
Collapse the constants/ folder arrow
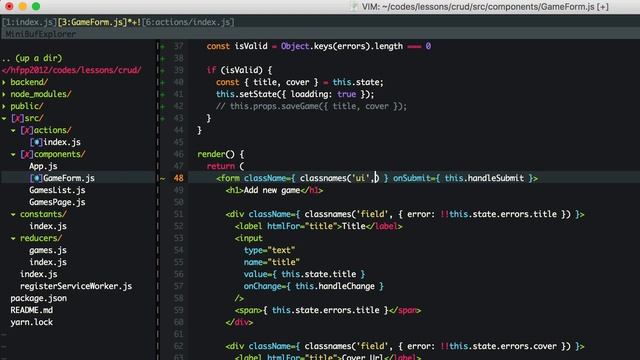(x=13, y=214)
